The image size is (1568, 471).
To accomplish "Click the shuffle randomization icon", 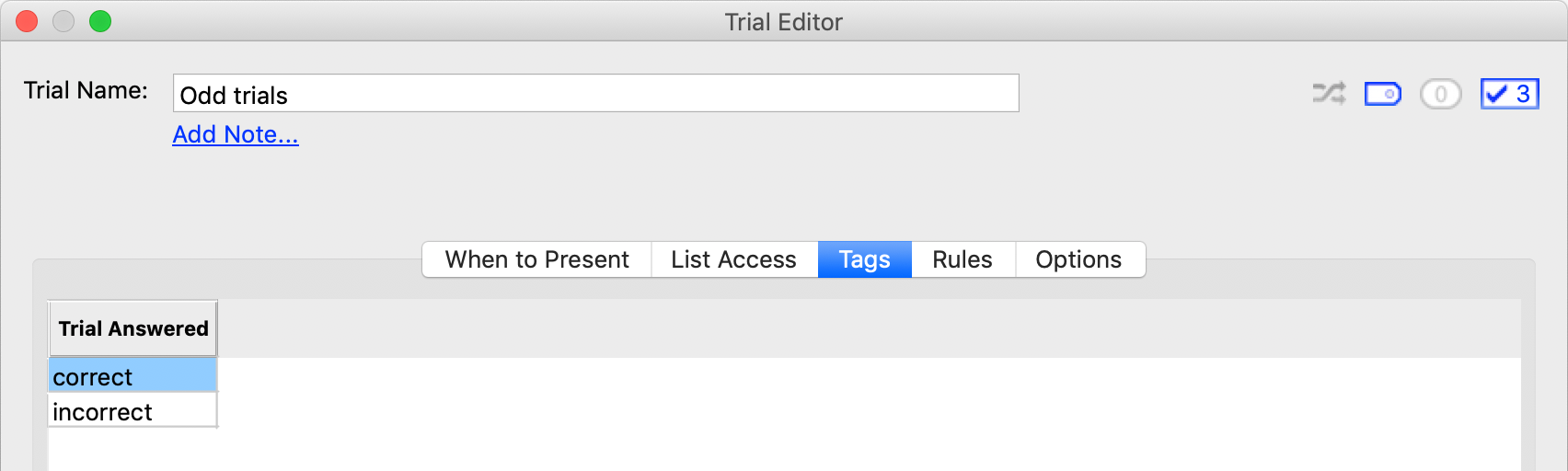I will point(1328,94).
